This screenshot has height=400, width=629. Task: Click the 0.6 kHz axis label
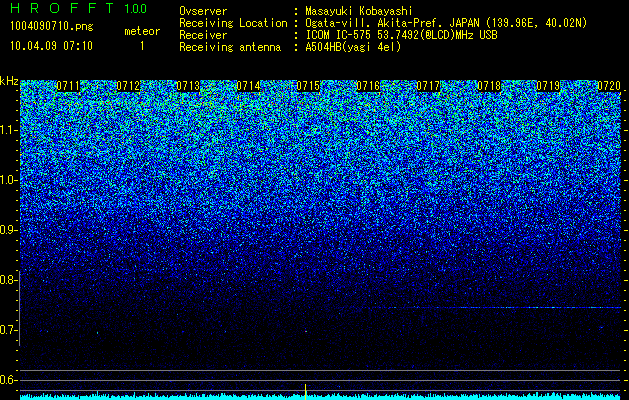(x=8, y=380)
